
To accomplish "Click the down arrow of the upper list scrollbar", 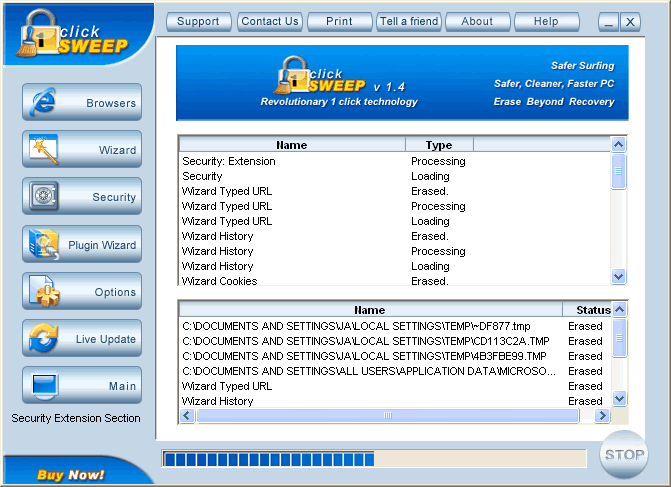I will click(x=618, y=276).
